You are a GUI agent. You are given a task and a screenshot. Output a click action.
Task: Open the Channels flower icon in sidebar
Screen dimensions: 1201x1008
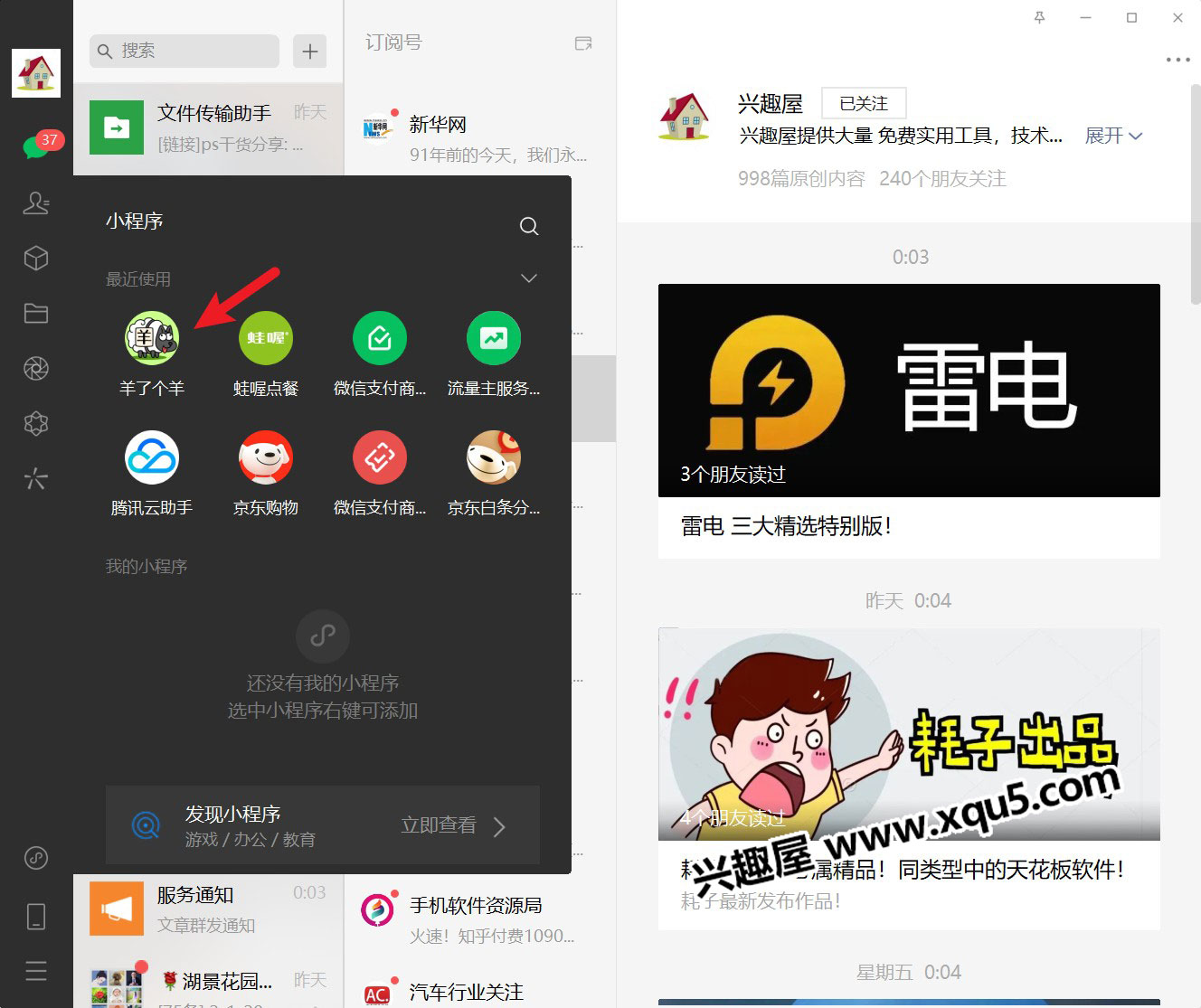[36, 424]
